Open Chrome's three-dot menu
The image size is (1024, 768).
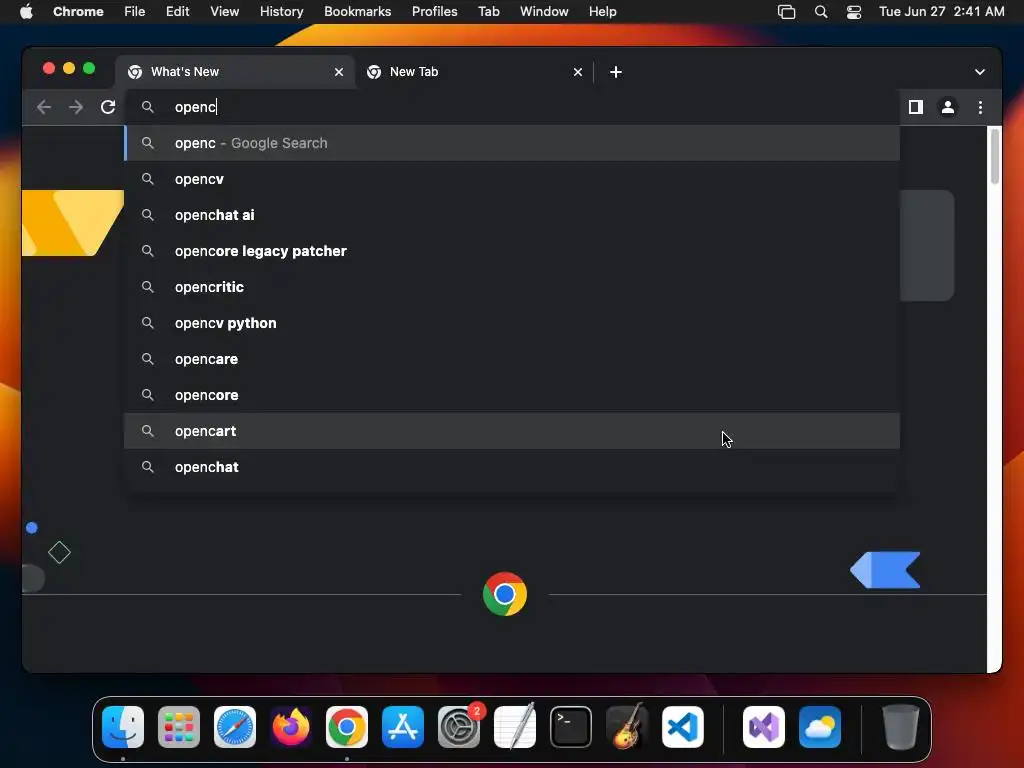980,107
